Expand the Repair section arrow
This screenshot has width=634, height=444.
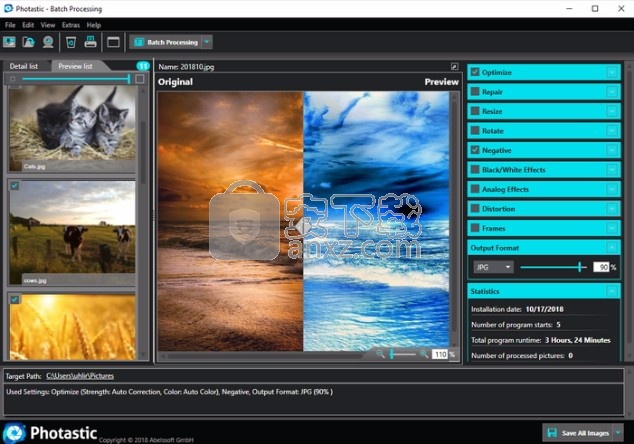tap(612, 92)
